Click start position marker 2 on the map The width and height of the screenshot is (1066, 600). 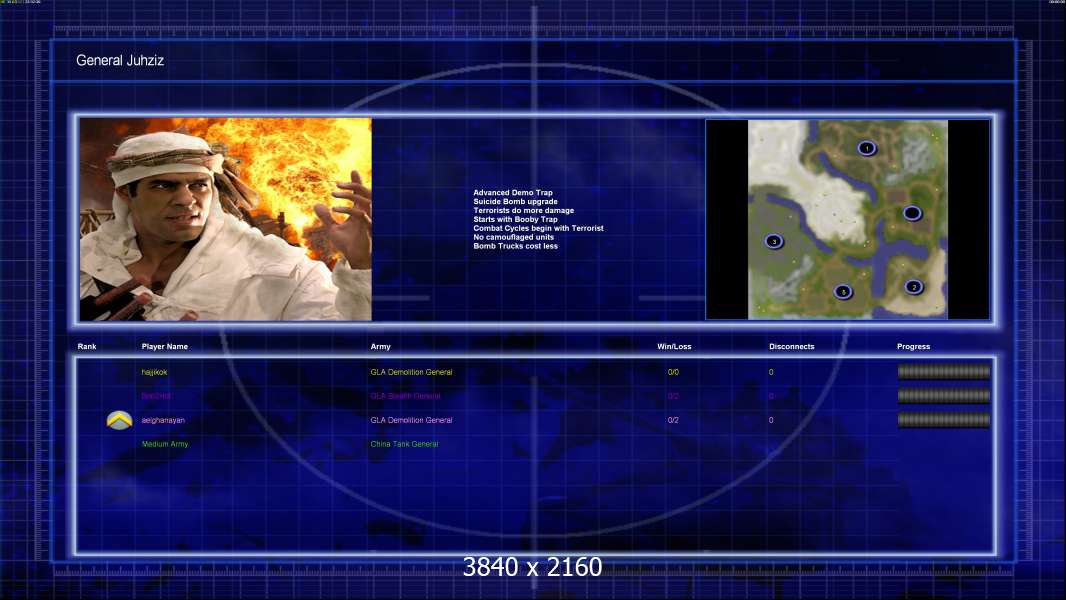click(x=913, y=287)
